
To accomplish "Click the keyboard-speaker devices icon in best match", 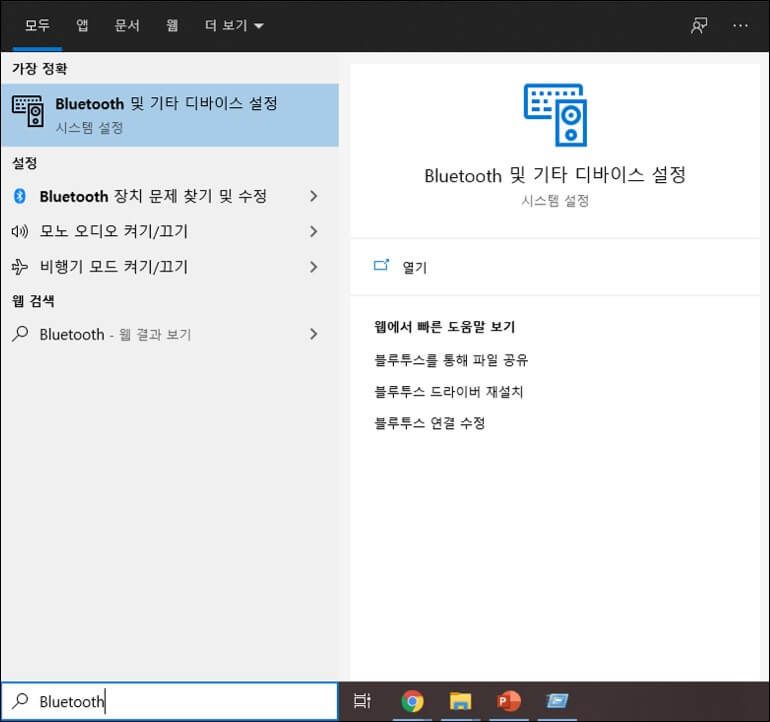I will pos(28,111).
